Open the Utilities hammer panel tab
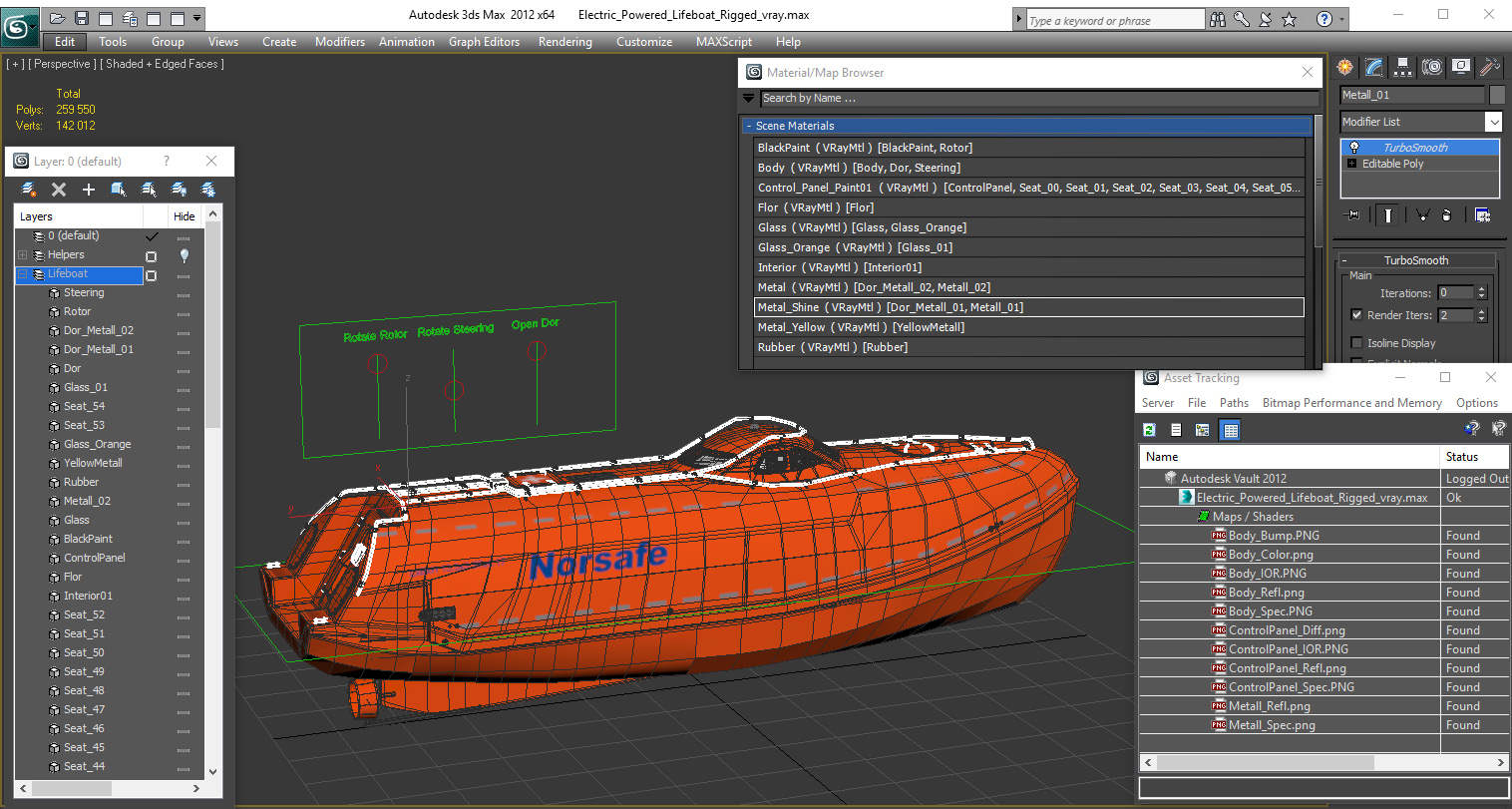Screen dimensions: 1512x809 pos(1490,67)
